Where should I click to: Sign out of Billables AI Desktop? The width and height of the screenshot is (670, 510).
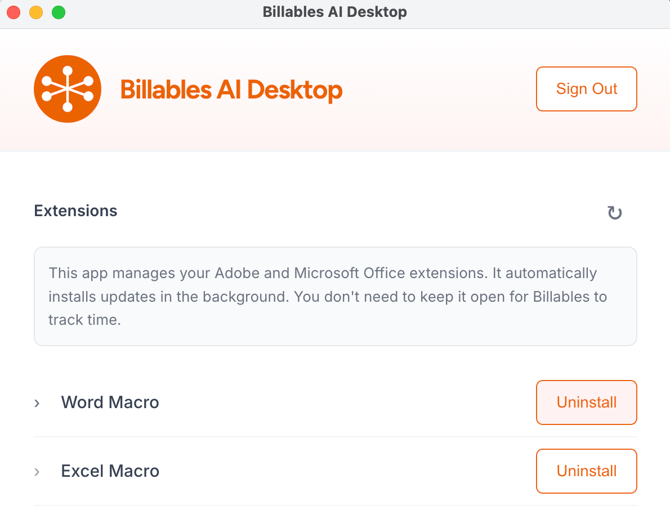click(586, 89)
